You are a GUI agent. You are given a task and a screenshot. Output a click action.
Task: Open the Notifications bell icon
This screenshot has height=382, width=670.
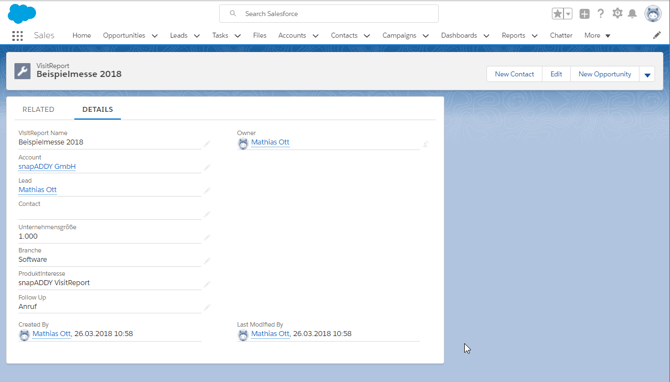click(x=632, y=14)
